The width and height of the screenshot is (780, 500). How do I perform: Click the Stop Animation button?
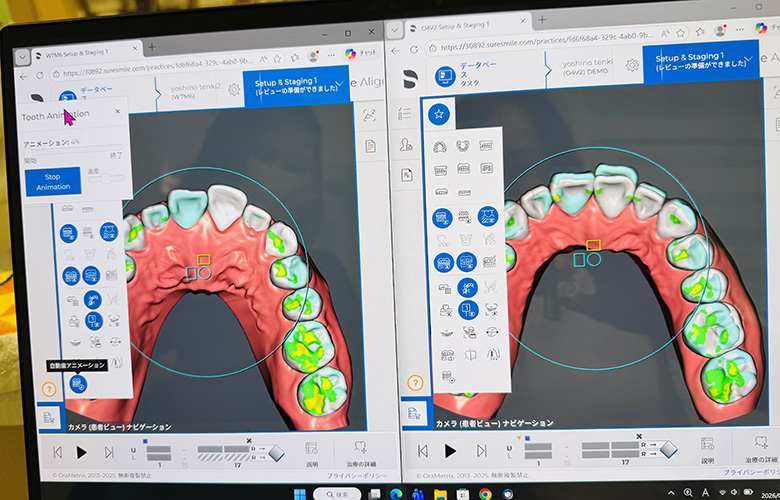(x=54, y=181)
